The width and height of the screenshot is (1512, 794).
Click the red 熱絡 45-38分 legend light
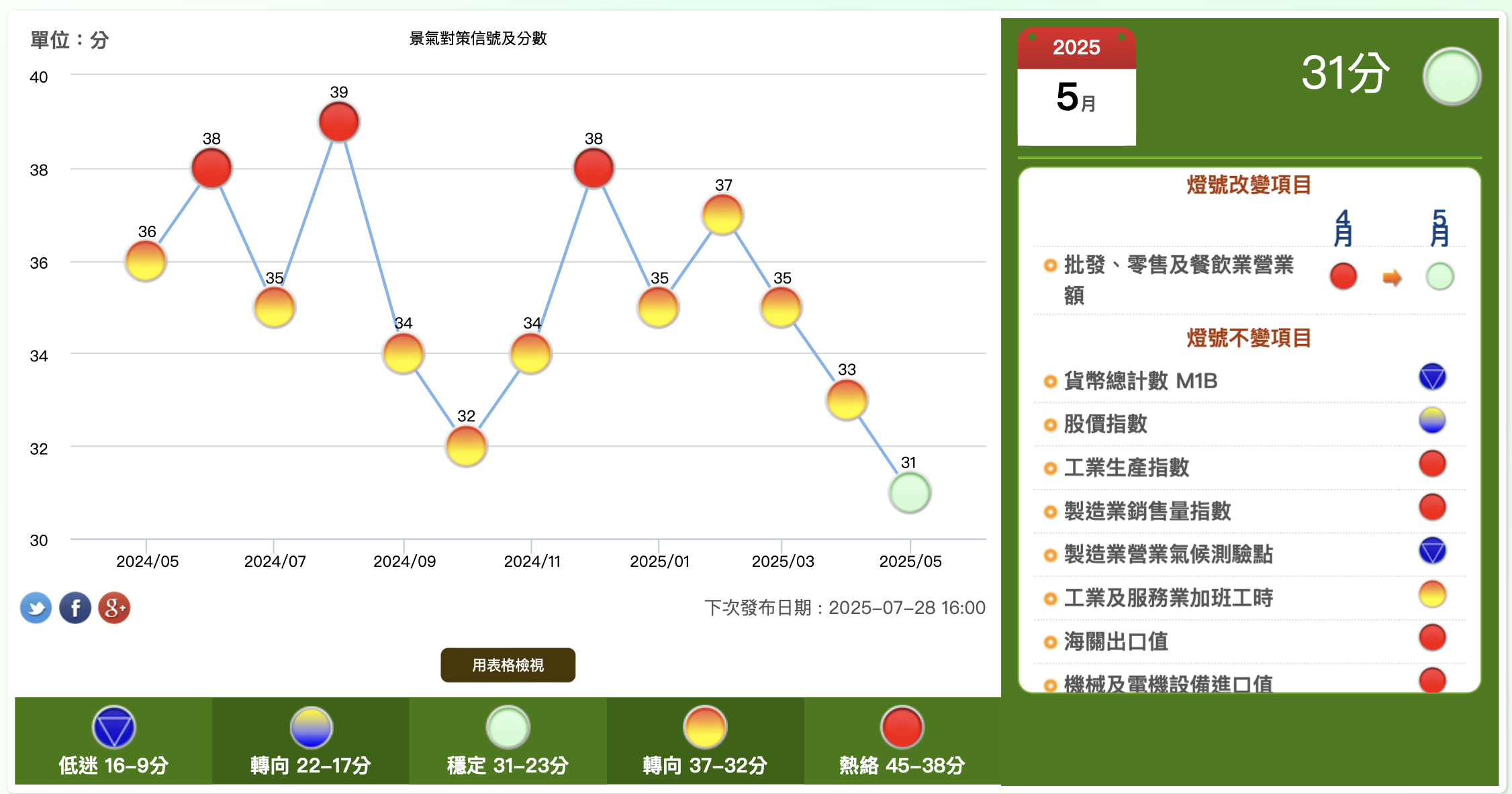tap(902, 727)
